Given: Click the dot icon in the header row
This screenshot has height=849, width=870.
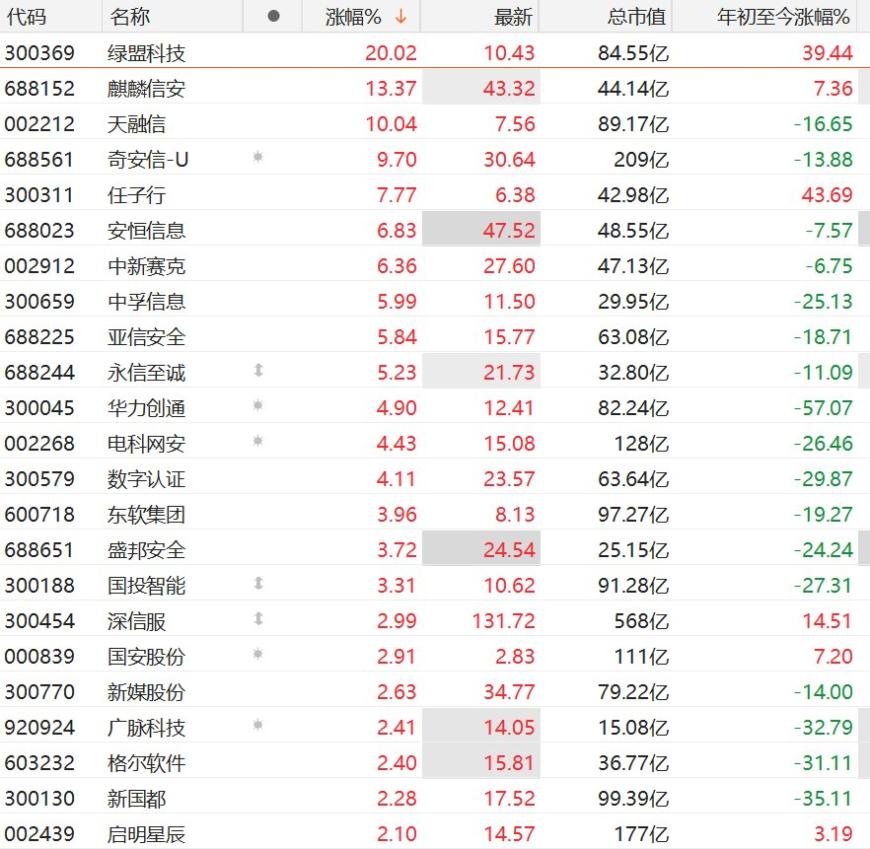Looking at the screenshot, I should 273,17.
